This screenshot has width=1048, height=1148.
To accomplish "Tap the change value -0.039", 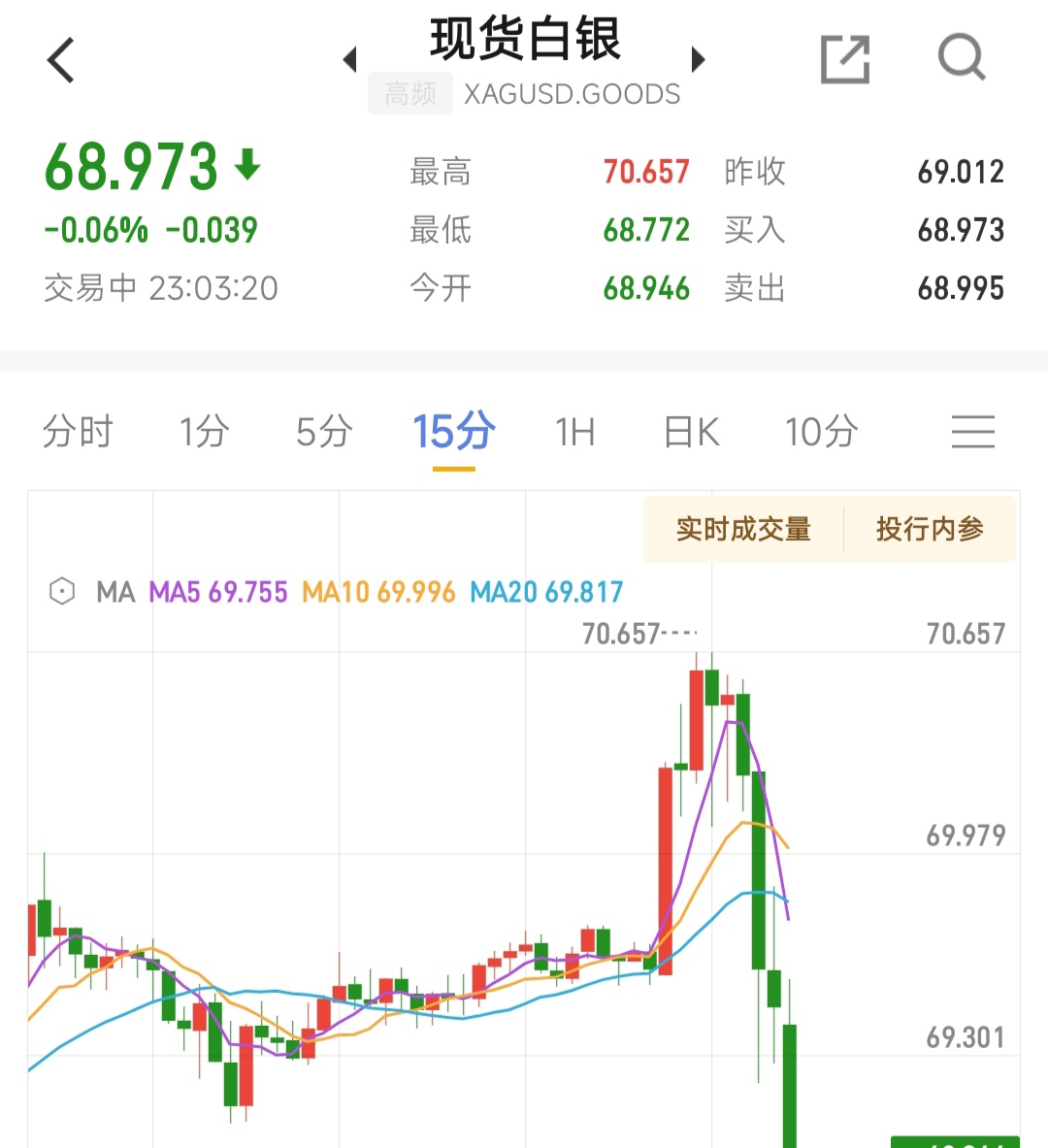I will coord(212,230).
